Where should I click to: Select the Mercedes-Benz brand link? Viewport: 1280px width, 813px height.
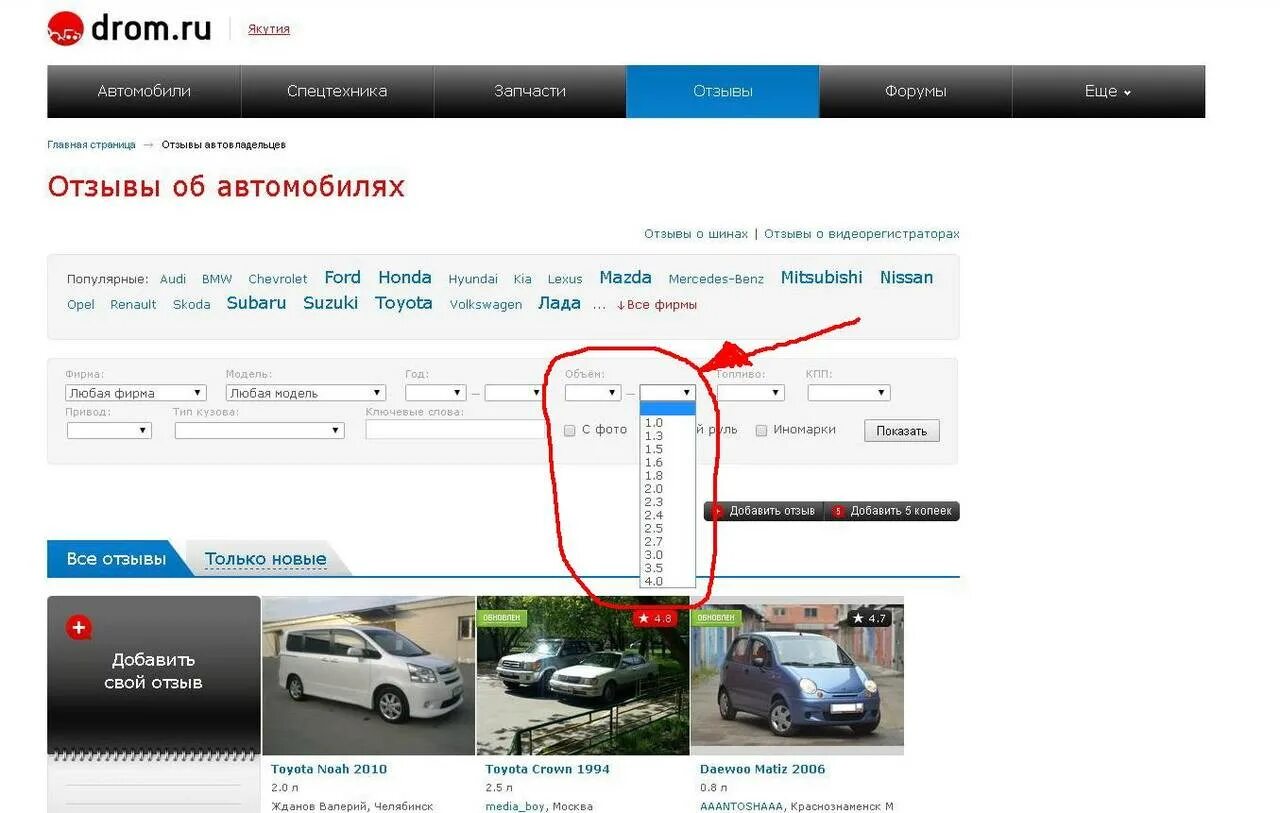click(x=716, y=280)
